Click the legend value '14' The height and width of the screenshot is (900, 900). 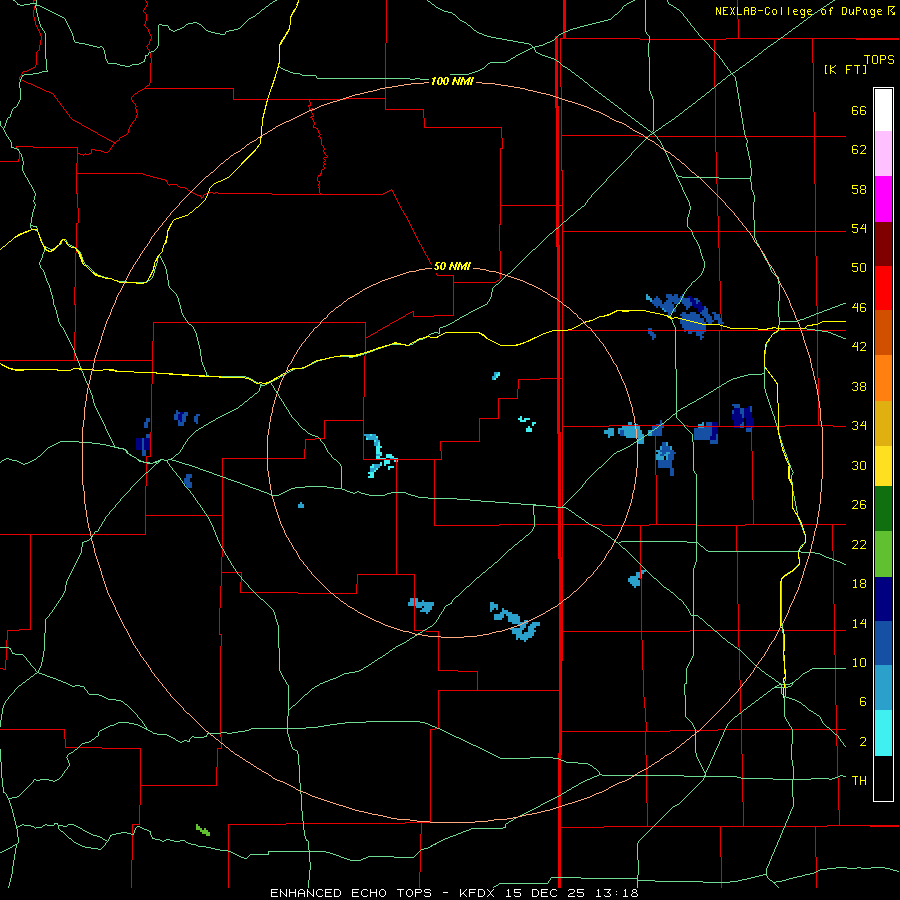[859, 623]
